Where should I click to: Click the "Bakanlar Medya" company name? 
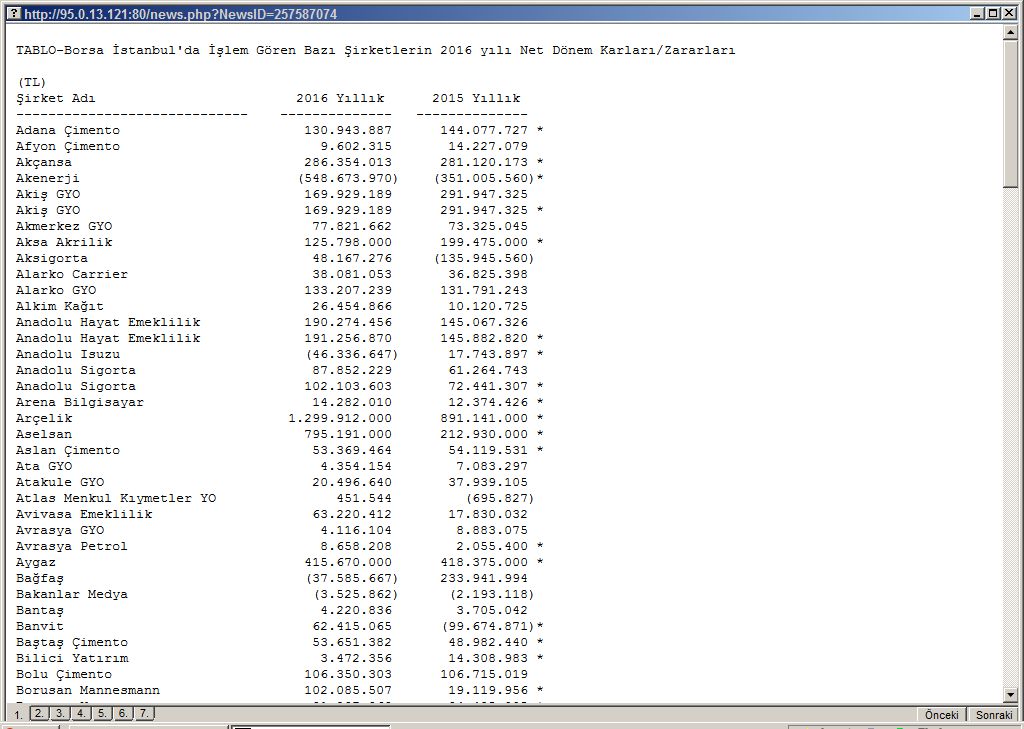tap(72, 594)
